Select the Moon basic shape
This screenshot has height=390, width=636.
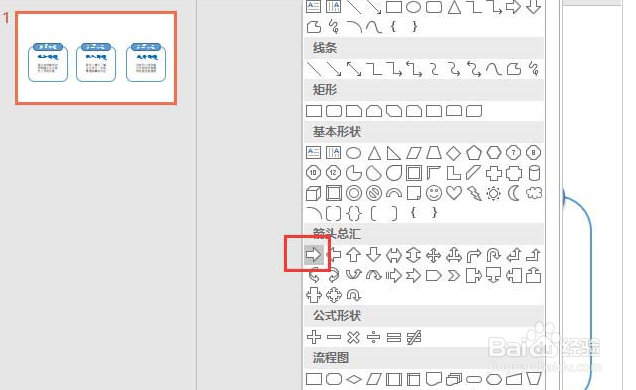(x=514, y=193)
